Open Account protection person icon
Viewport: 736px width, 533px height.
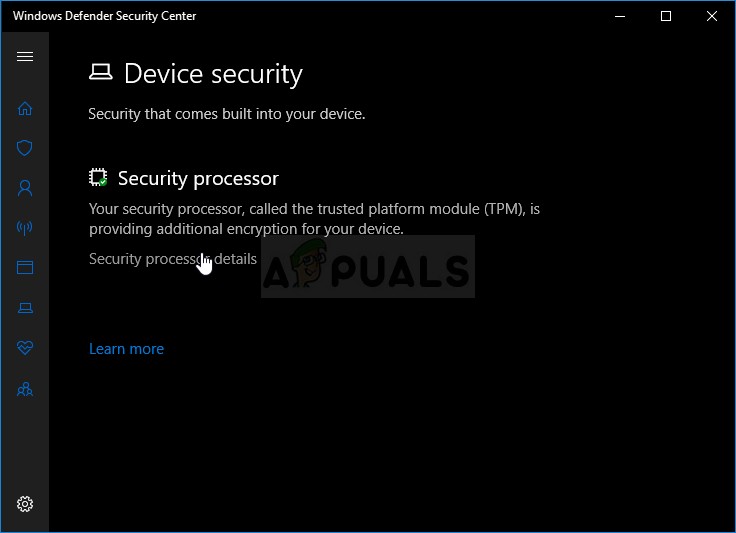coord(25,188)
